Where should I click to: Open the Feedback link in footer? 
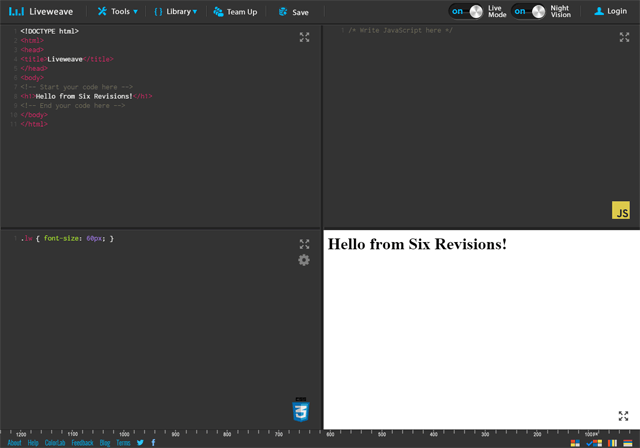[x=82, y=443]
